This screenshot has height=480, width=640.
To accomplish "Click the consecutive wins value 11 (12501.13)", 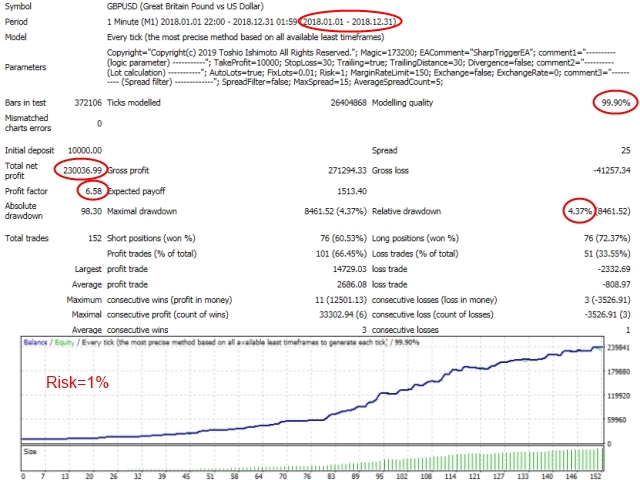I will pyautogui.click(x=341, y=300).
